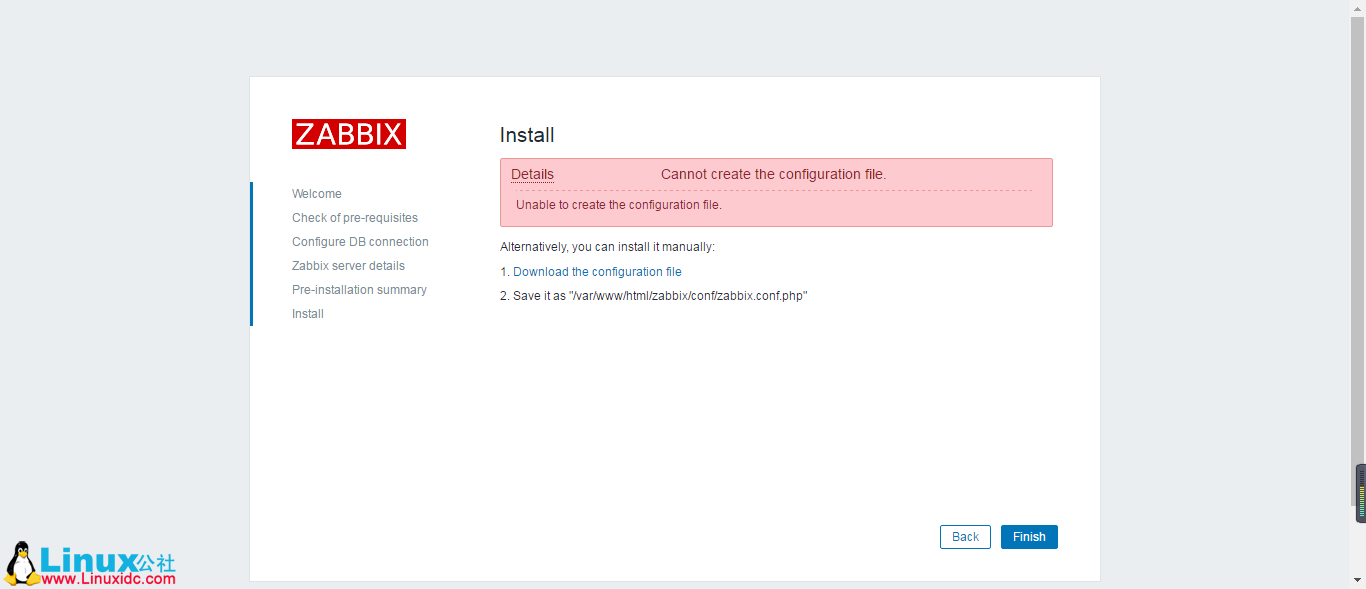Expand the Details error section
Image resolution: width=1366 pixels, height=589 pixels.
[531, 174]
